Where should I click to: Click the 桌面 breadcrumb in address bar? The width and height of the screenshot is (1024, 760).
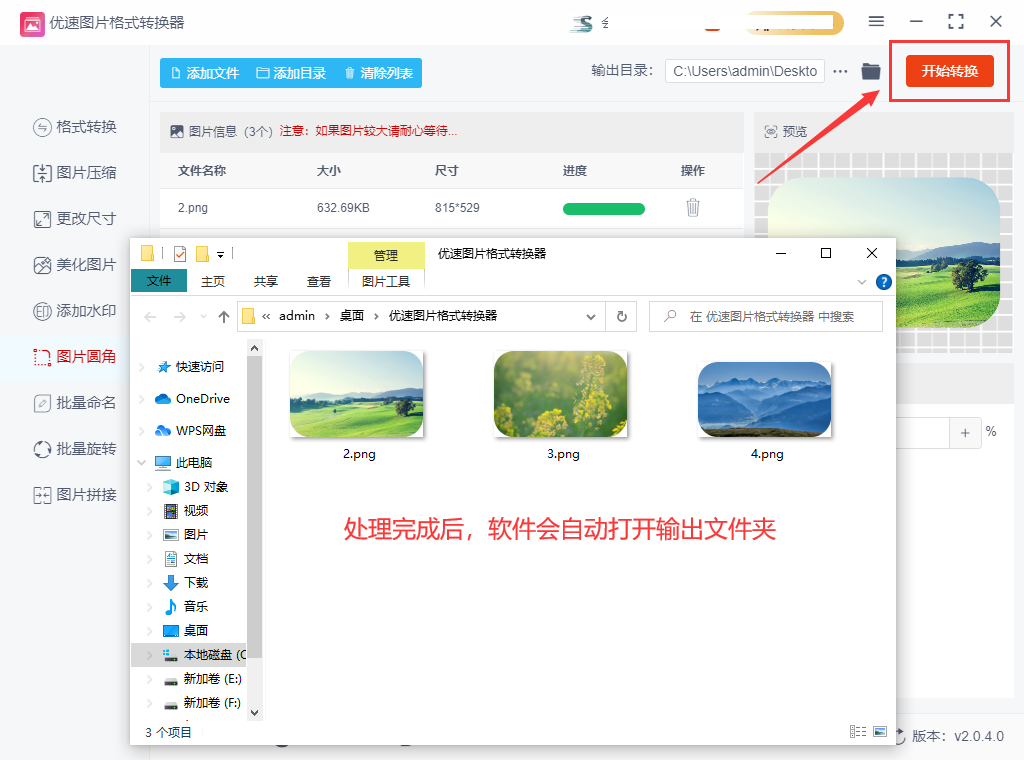351,316
